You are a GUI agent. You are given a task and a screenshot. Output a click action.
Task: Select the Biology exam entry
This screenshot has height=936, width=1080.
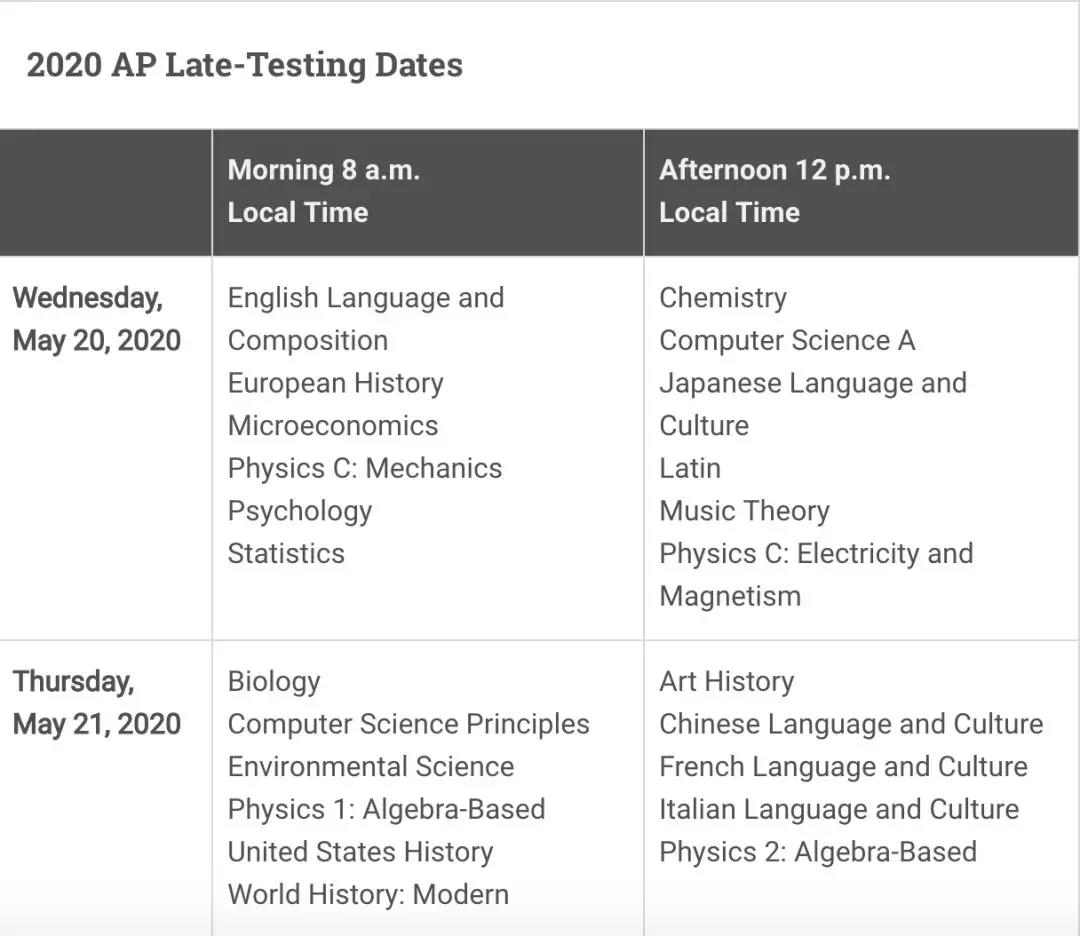point(274,682)
